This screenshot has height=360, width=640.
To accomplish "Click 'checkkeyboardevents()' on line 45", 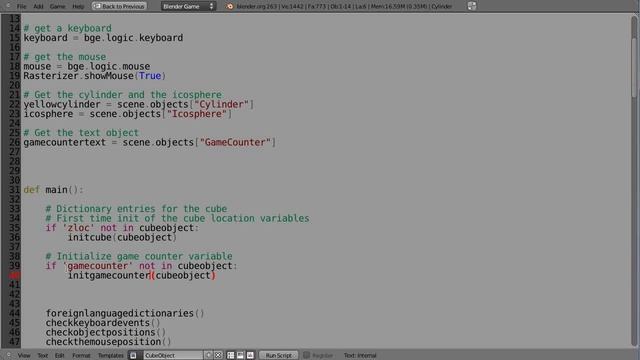I will pyautogui.click(x=103, y=323).
